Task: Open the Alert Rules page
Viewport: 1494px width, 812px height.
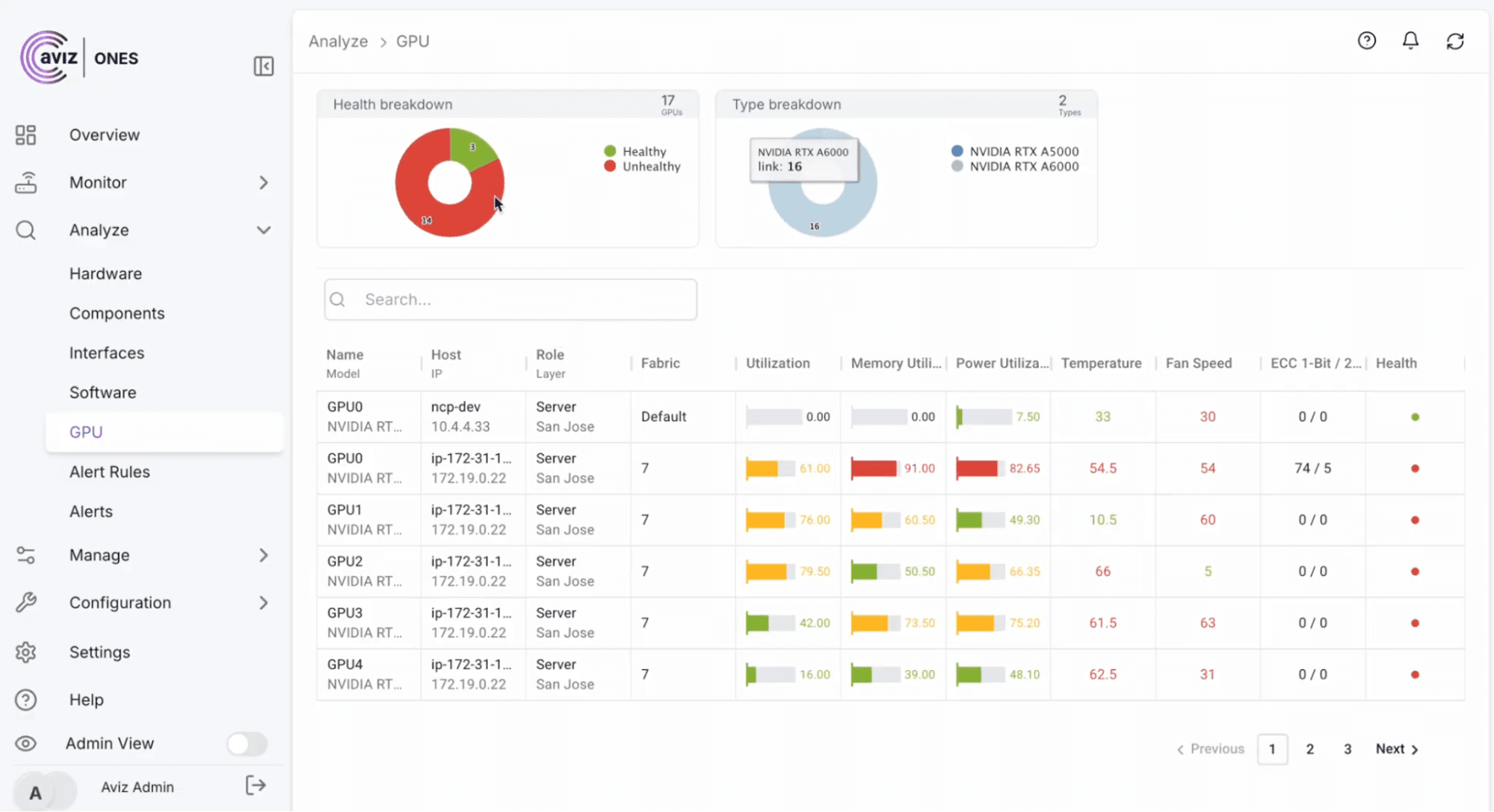Action: click(x=109, y=471)
